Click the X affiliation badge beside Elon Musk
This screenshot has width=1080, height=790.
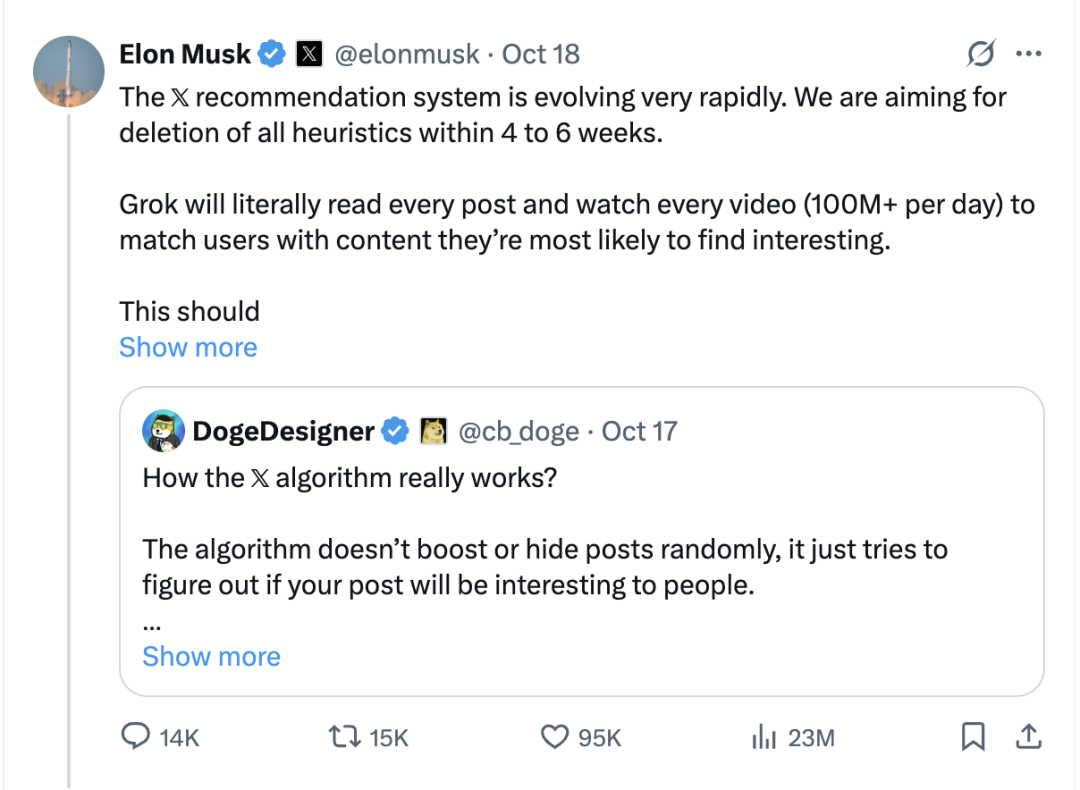pos(310,54)
